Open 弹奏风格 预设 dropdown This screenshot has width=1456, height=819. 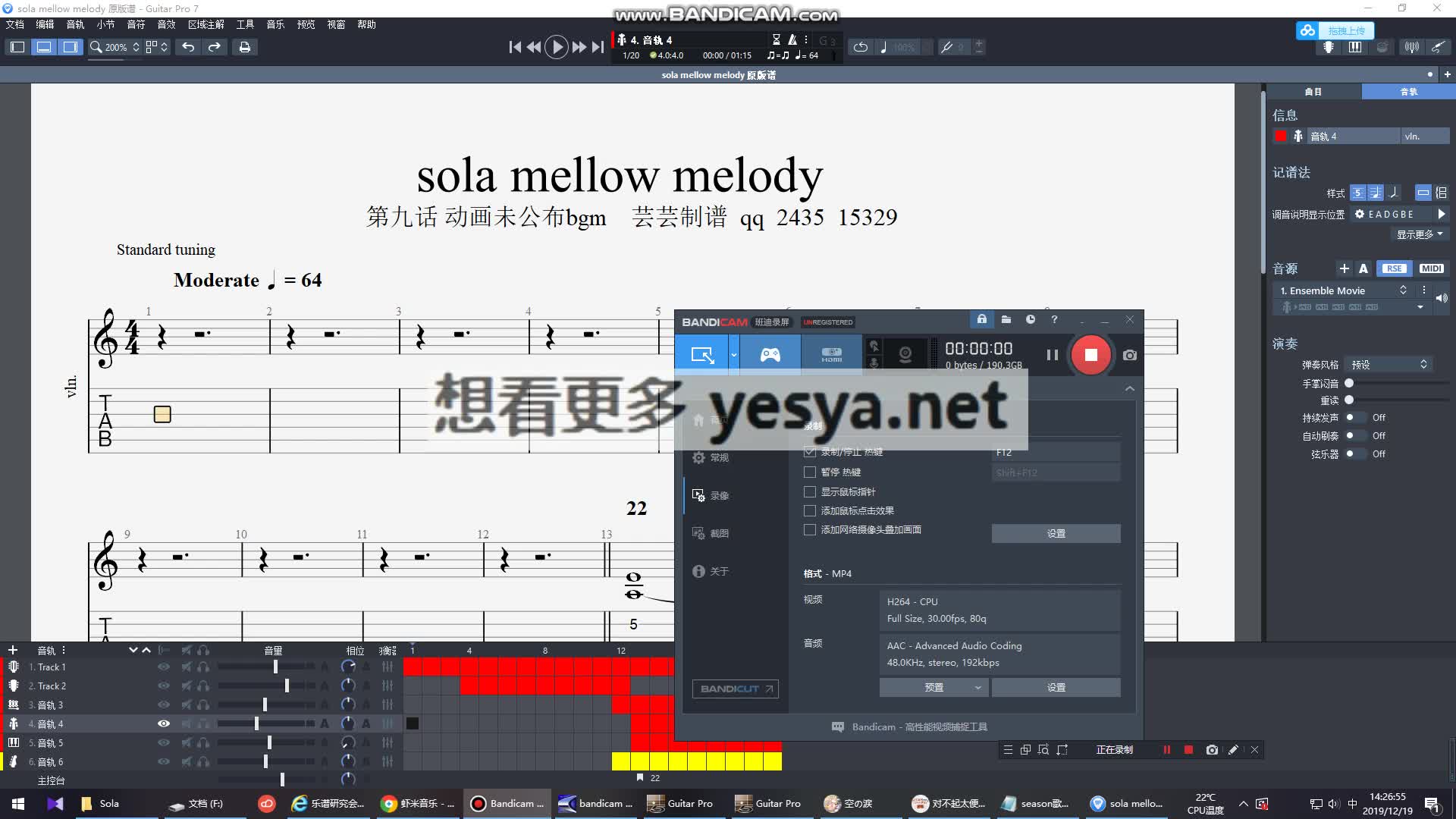[x=1389, y=365]
